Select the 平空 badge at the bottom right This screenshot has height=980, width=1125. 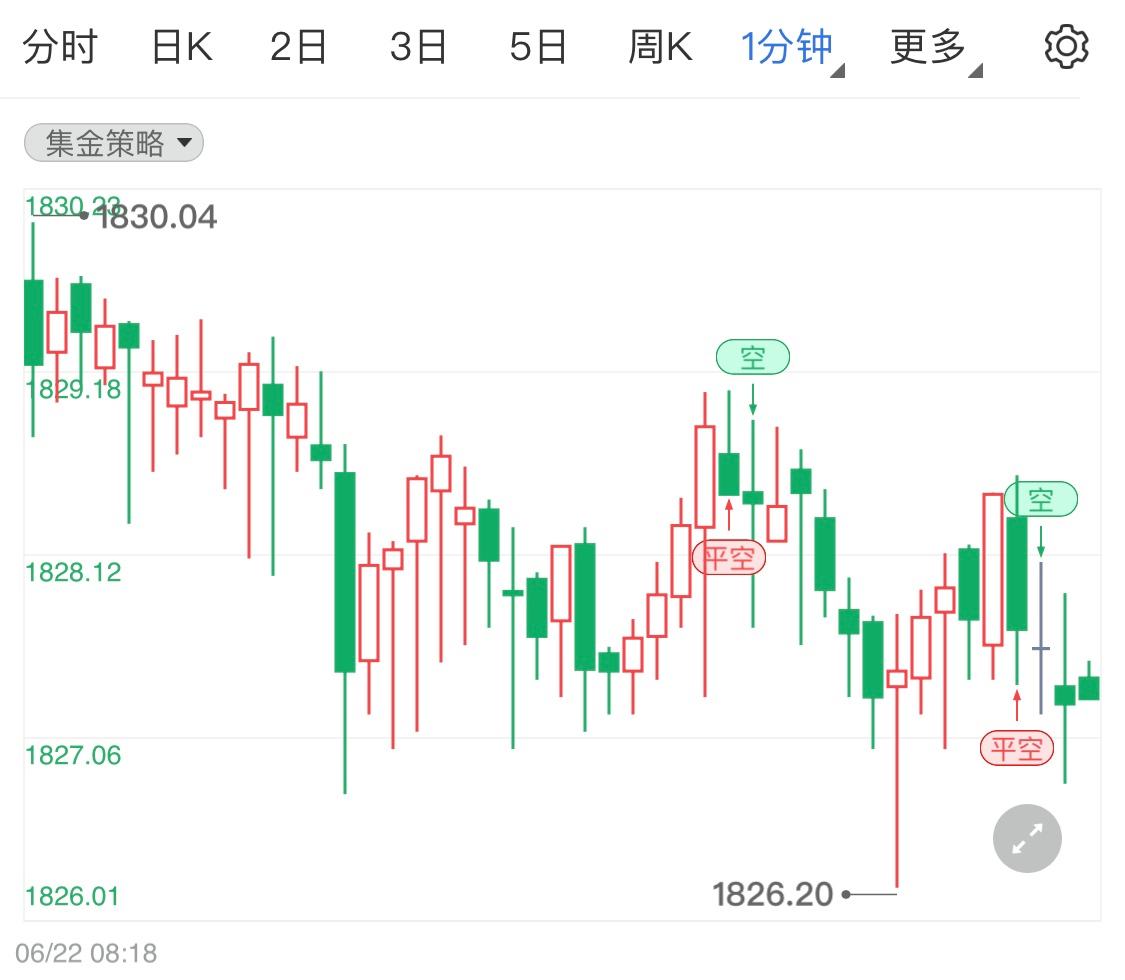click(1017, 747)
